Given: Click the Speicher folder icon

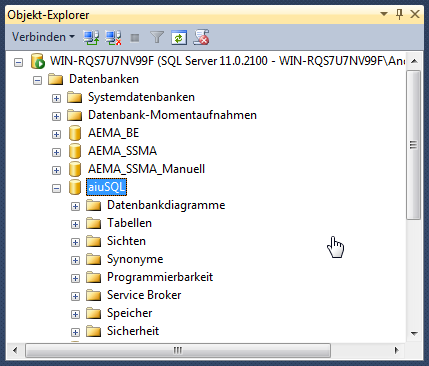Looking at the screenshot, I should pyautogui.click(x=93, y=313).
